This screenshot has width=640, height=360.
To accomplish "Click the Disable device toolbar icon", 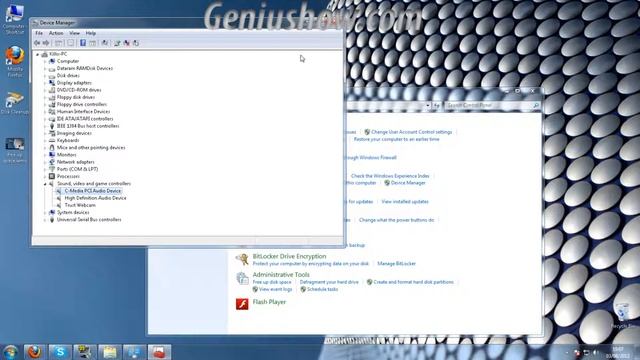I will (x=136, y=43).
